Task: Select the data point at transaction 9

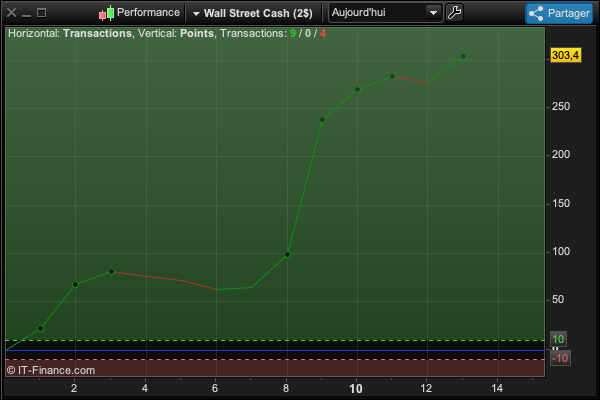Action: (x=322, y=120)
